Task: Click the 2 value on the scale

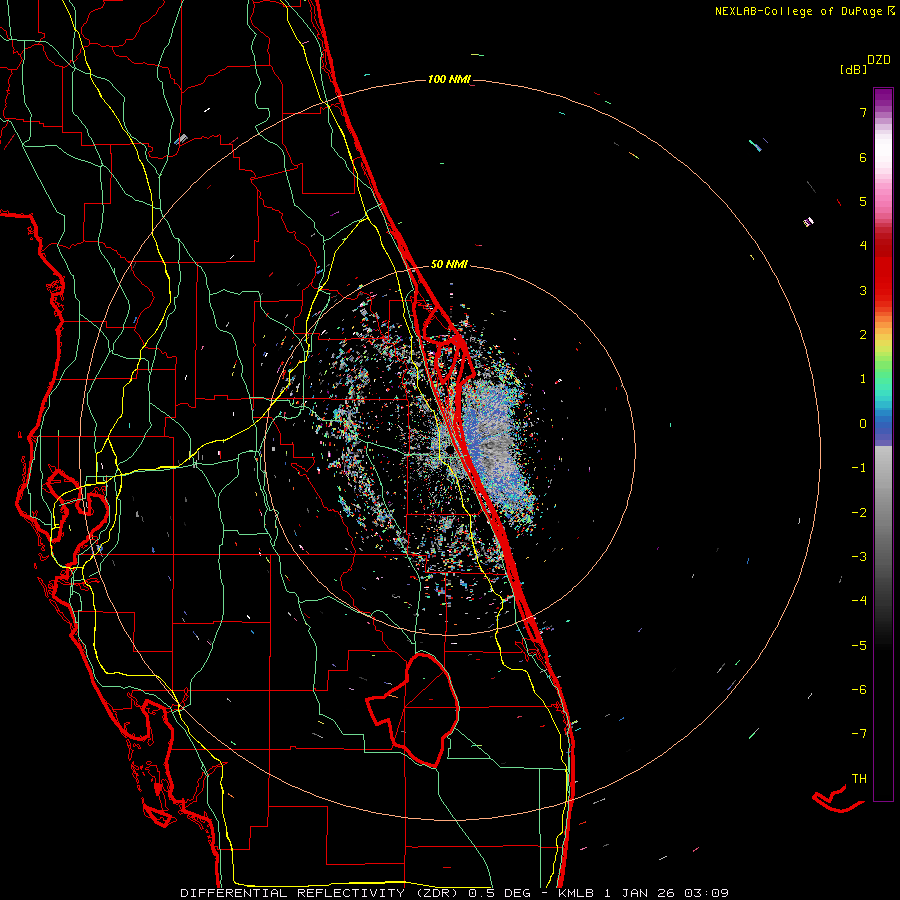Action: coord(863,335)
